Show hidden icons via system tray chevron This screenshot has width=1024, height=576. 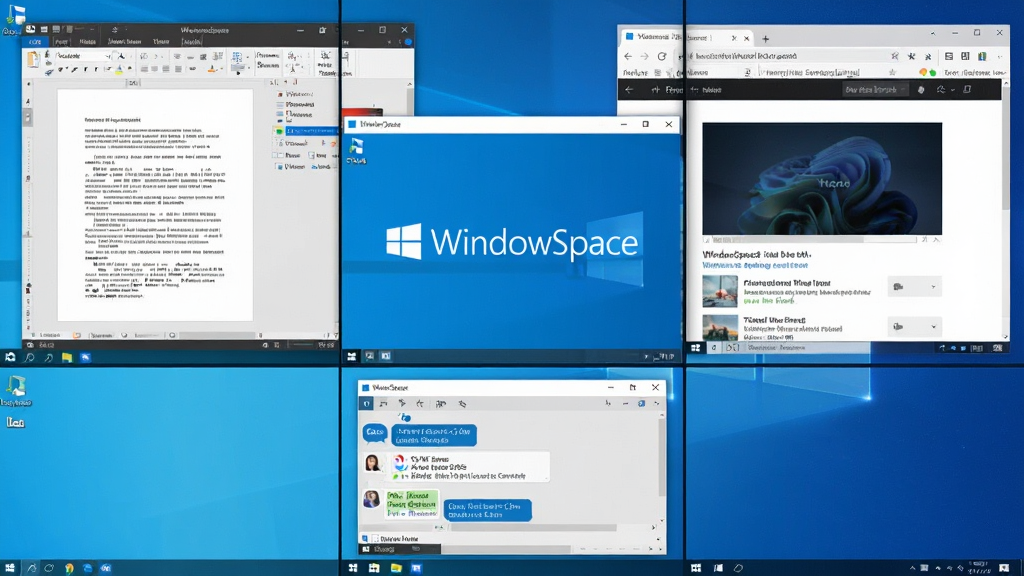(x=912, y=568)
